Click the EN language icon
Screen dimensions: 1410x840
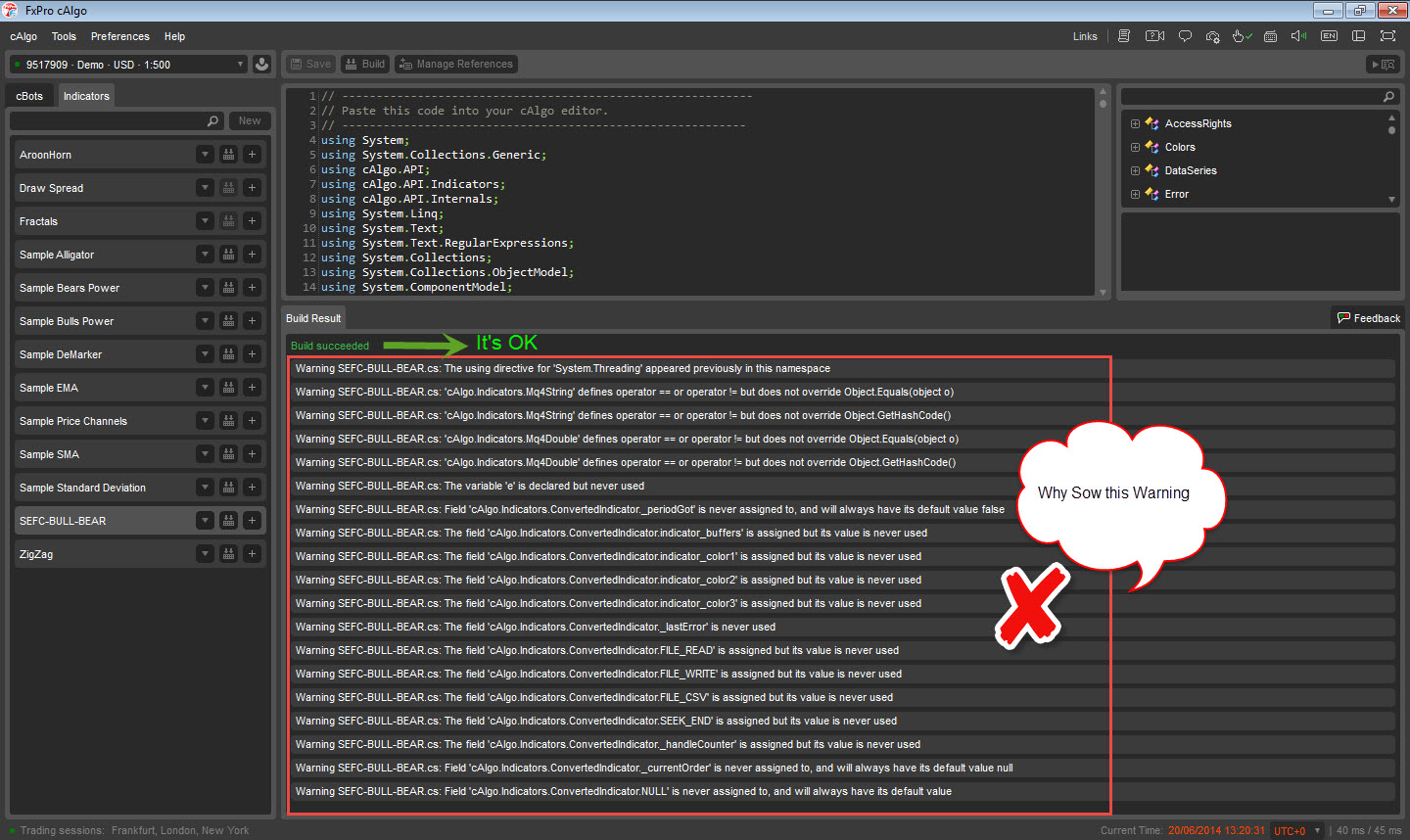(1329, 36)
